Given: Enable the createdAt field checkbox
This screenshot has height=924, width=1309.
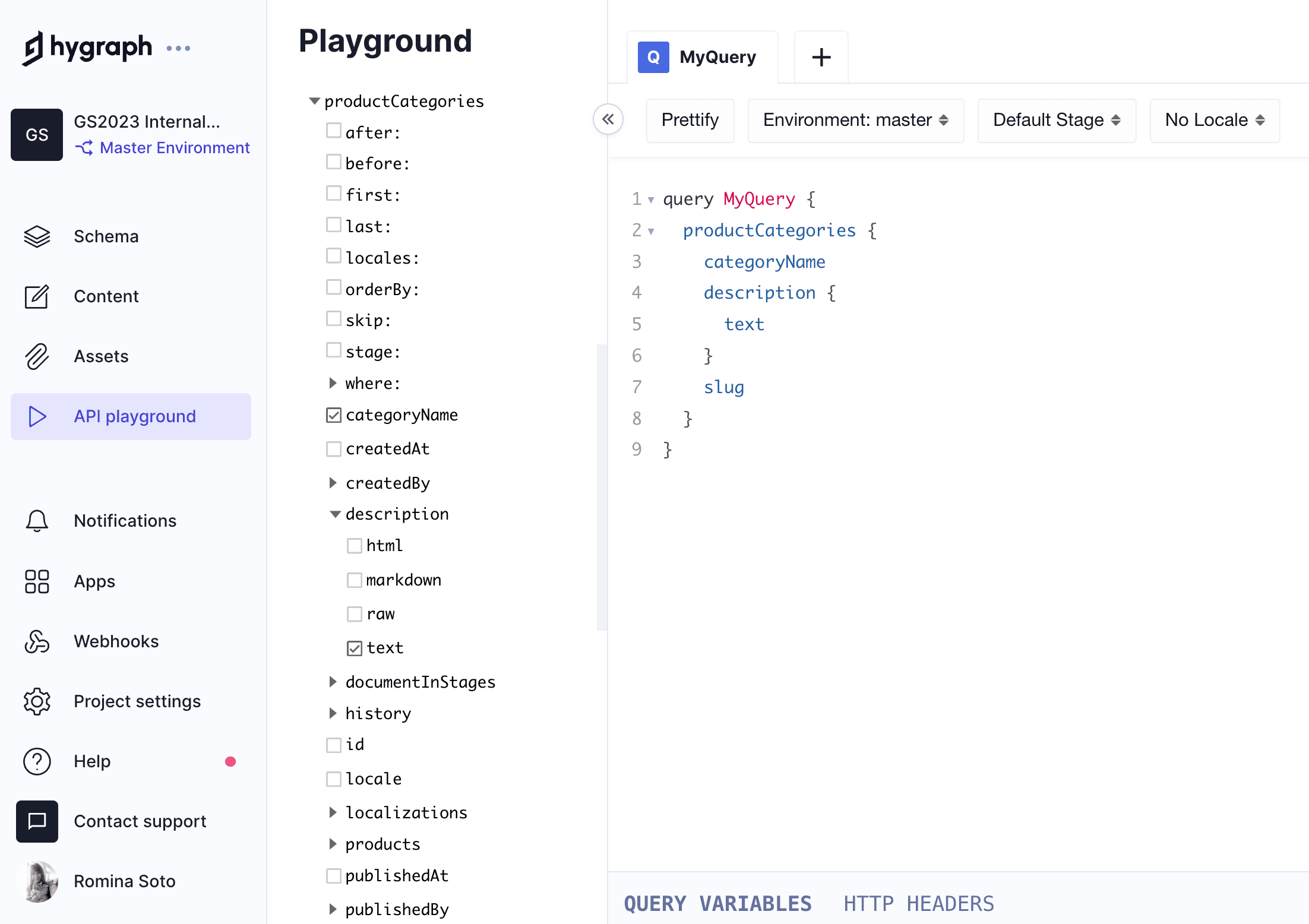Looking at the screenshot, I should pyautogui.click(x=334, y=448).
